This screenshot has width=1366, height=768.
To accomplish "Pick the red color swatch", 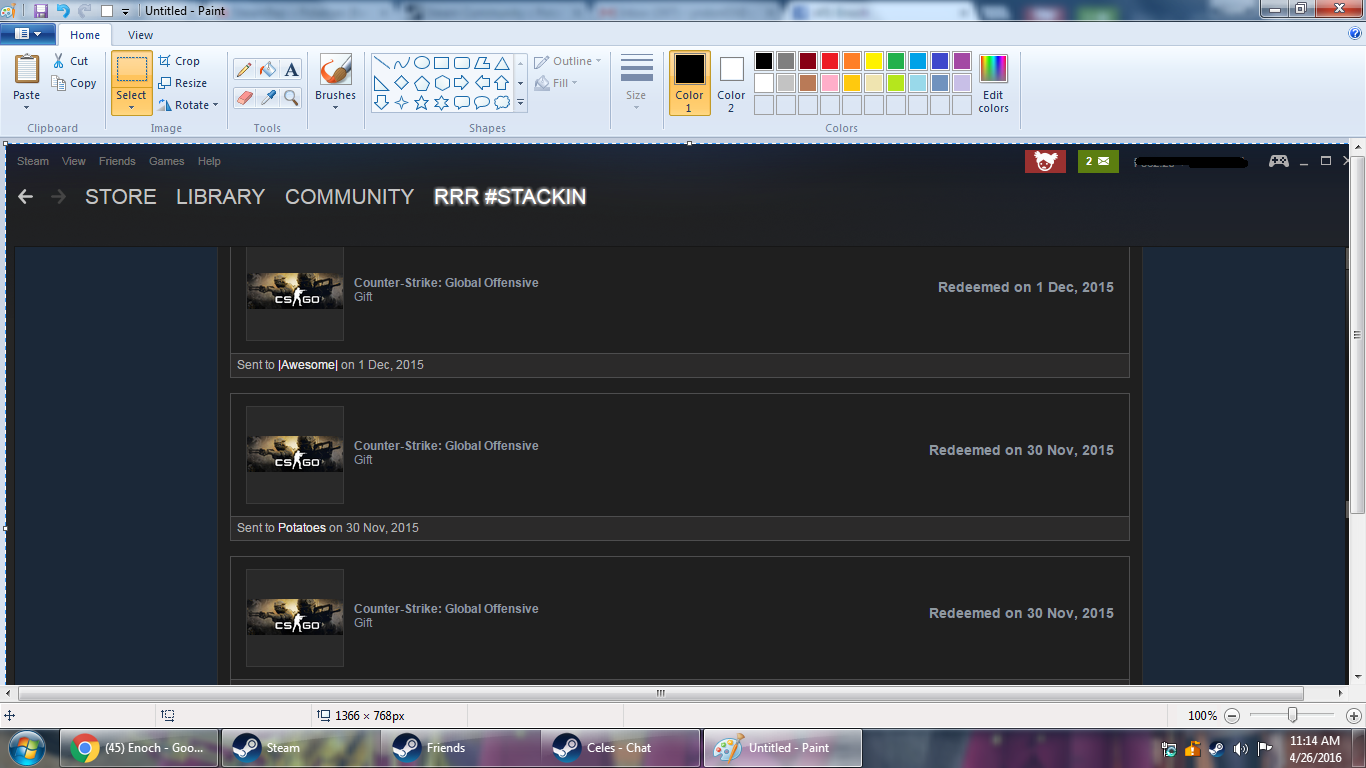I will pyautogui.click(x=830, y=61).
